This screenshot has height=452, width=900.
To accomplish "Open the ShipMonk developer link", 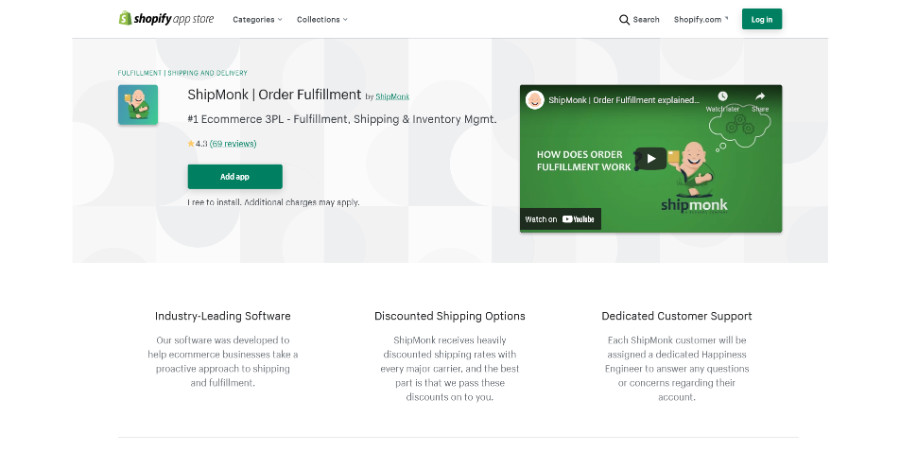I will 392,96.
